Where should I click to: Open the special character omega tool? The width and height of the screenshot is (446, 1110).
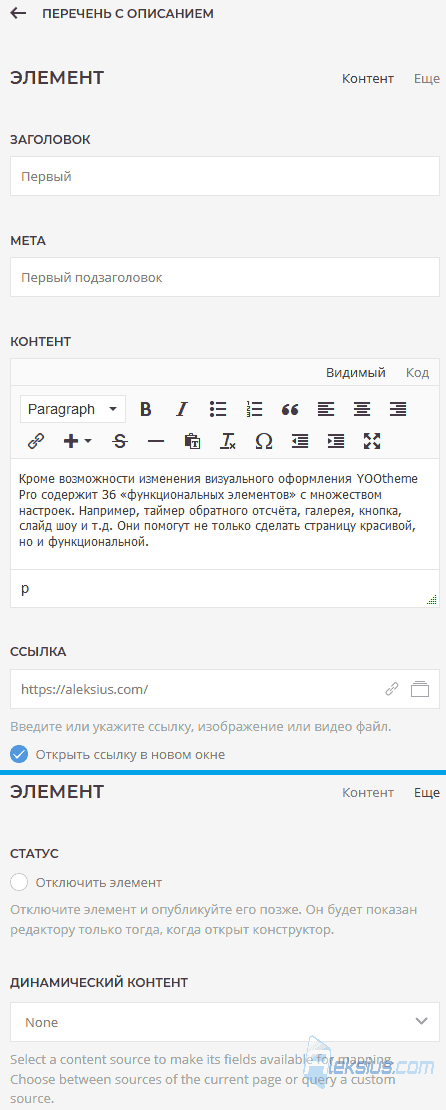pos(264,441)
